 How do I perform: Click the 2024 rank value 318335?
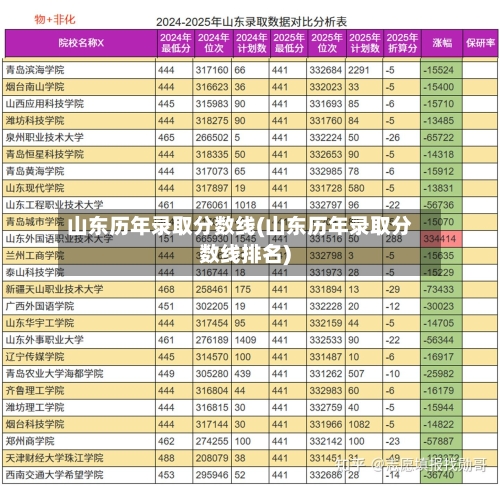pyautogui.click(x=212, y=154)
